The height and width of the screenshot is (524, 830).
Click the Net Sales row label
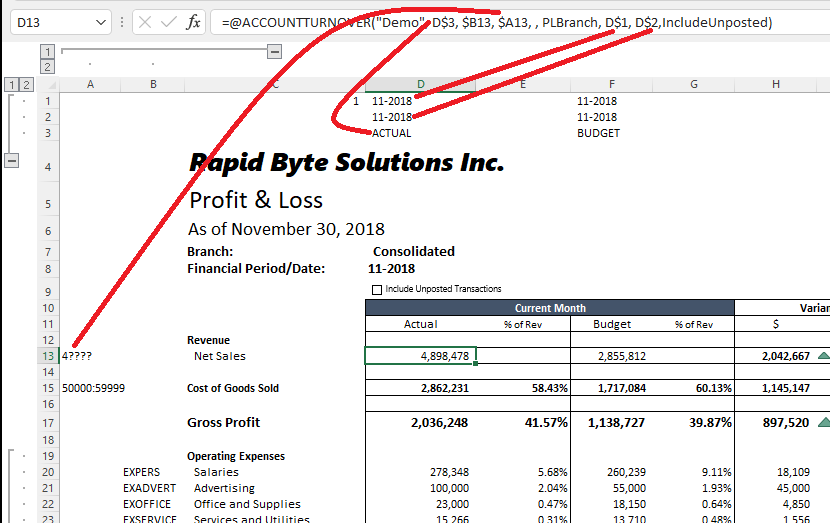tap(219, 356)
